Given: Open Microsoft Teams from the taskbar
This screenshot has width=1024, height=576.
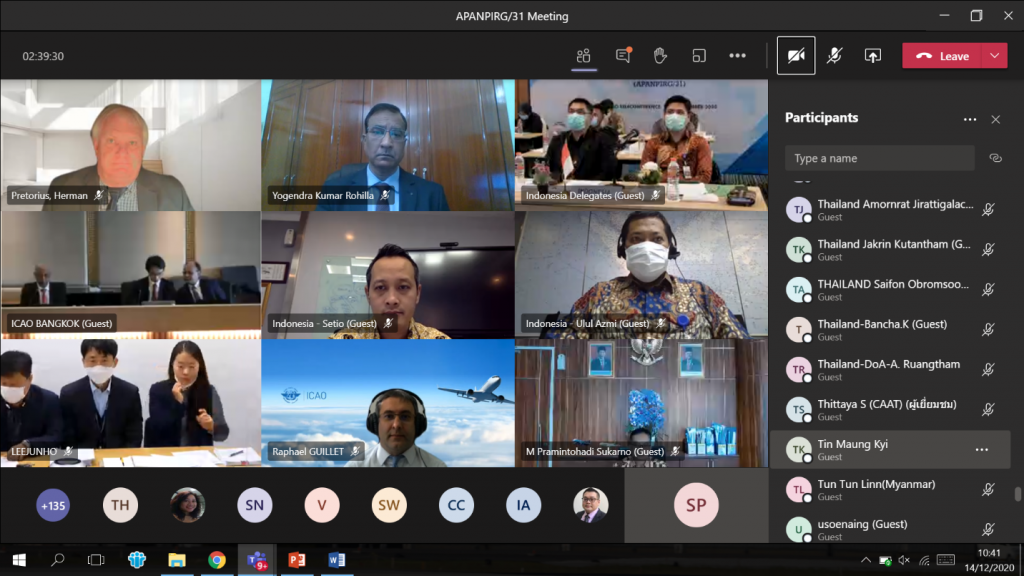Looking at the screenshot, I should [256, 561].
